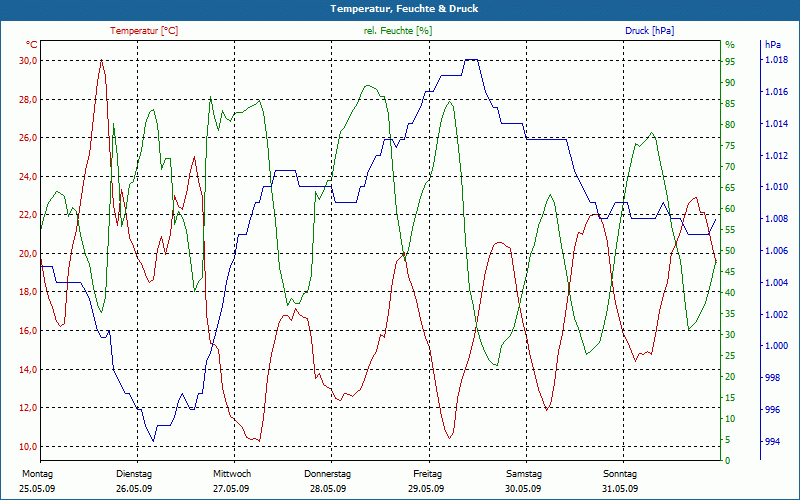Screen dimensions: 800x500
Task: Click the '16,0' temperature axis value
Action: click(28, 331)
